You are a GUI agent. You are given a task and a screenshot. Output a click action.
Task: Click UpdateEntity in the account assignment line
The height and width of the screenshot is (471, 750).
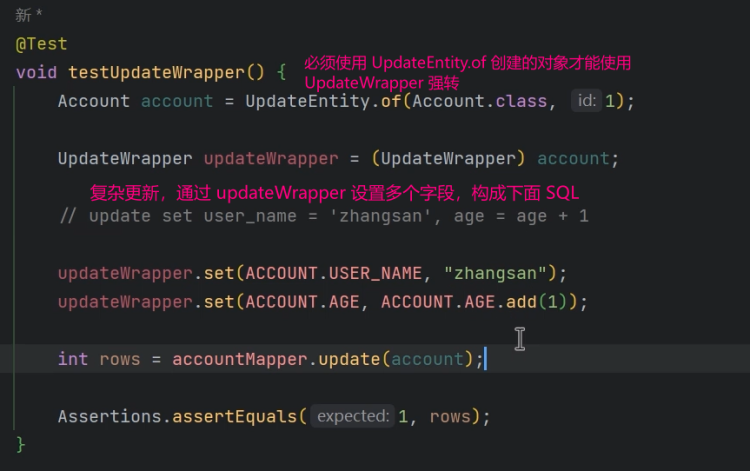[x=308, y=101]
